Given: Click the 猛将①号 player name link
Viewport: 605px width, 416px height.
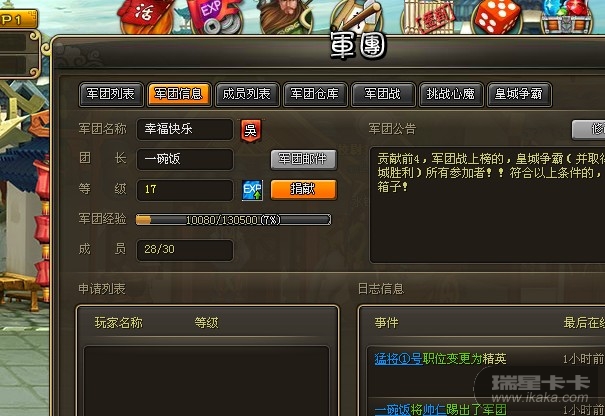Looking at the screenshot, I should (398, 359).
